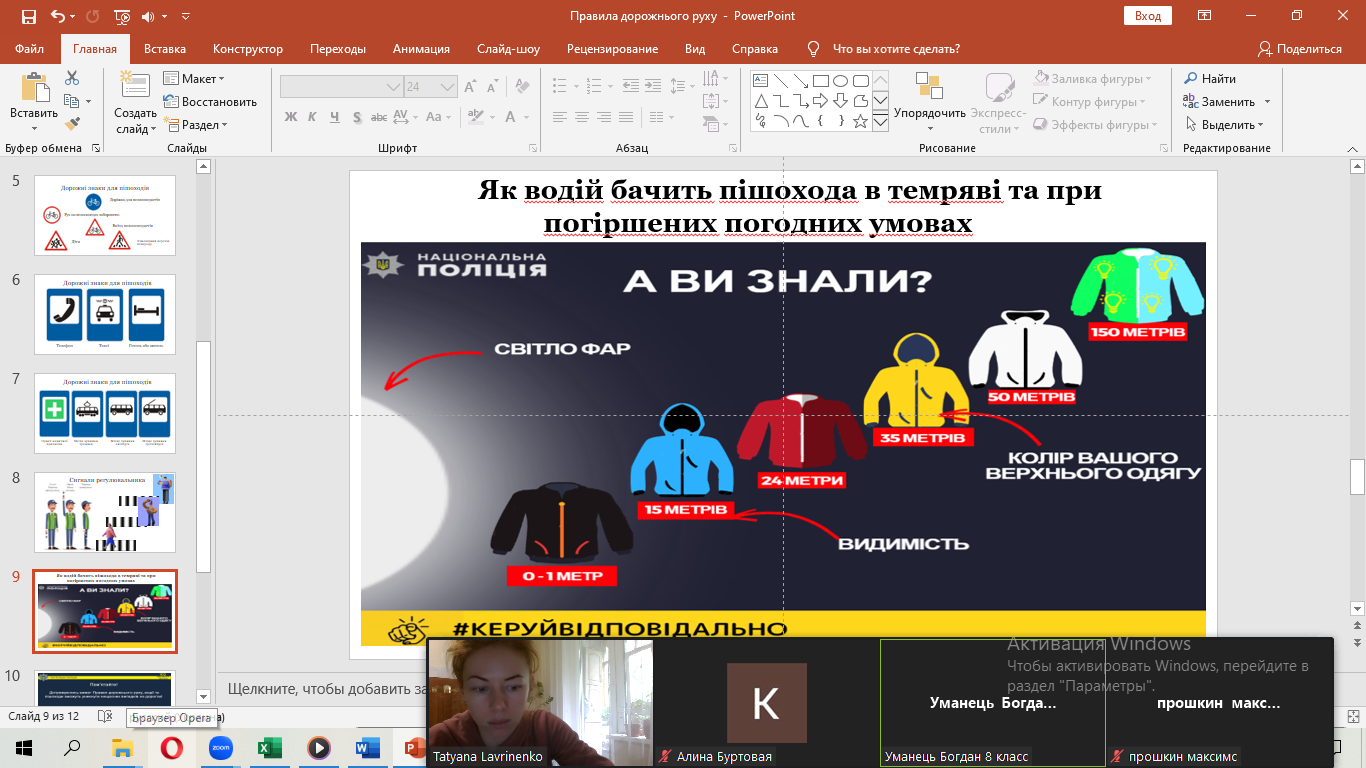Open the Выделить select dropdown
The width and height of the screenshot is (1366, 768).
point(1226,125)
